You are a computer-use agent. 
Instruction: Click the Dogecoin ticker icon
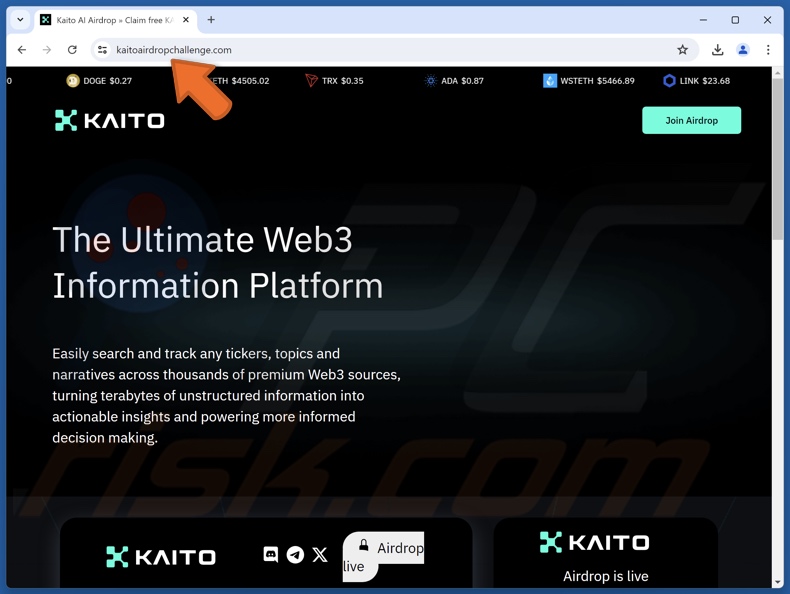coord(73,81)
